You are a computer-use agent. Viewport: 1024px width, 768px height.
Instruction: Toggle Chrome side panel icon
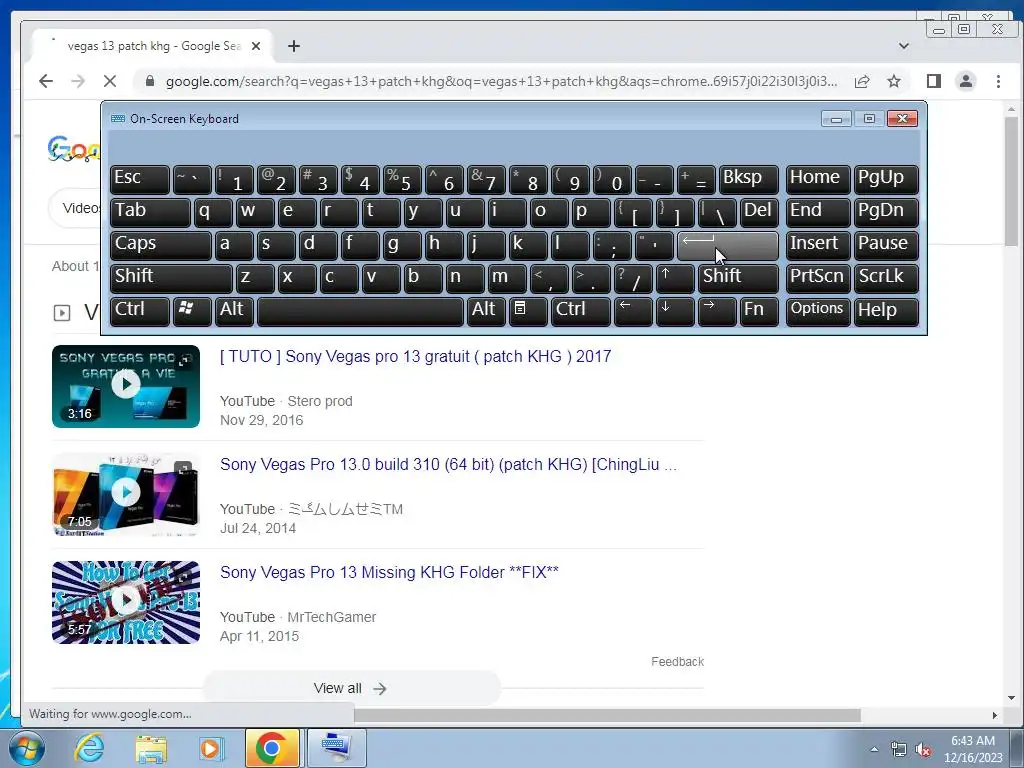tap(934, 81)
